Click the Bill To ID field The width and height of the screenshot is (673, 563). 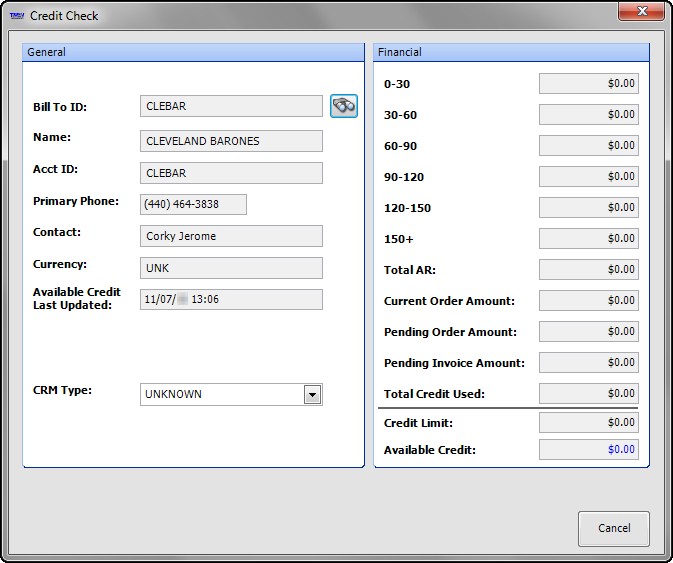(x=231, y=106)
